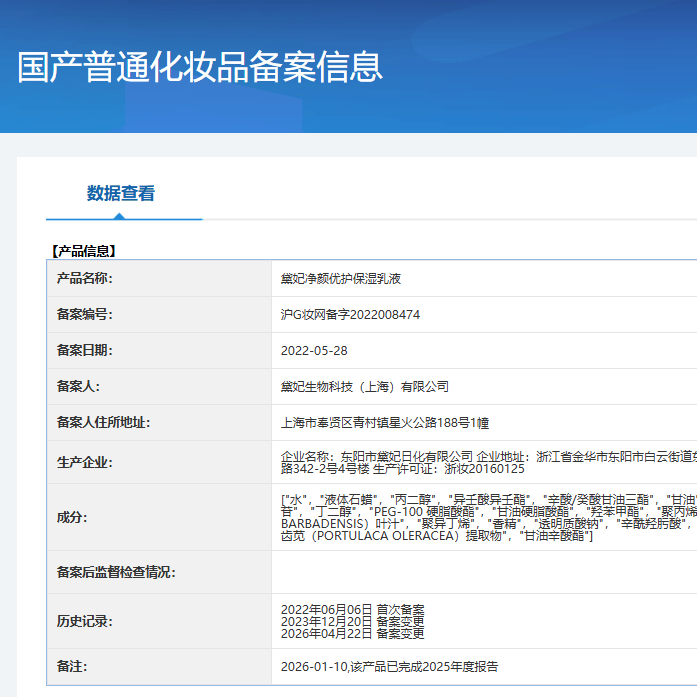Select ingredient line with PORTULACA OLERACEA
The image size is (697, 697).
[x=437, y=536]
